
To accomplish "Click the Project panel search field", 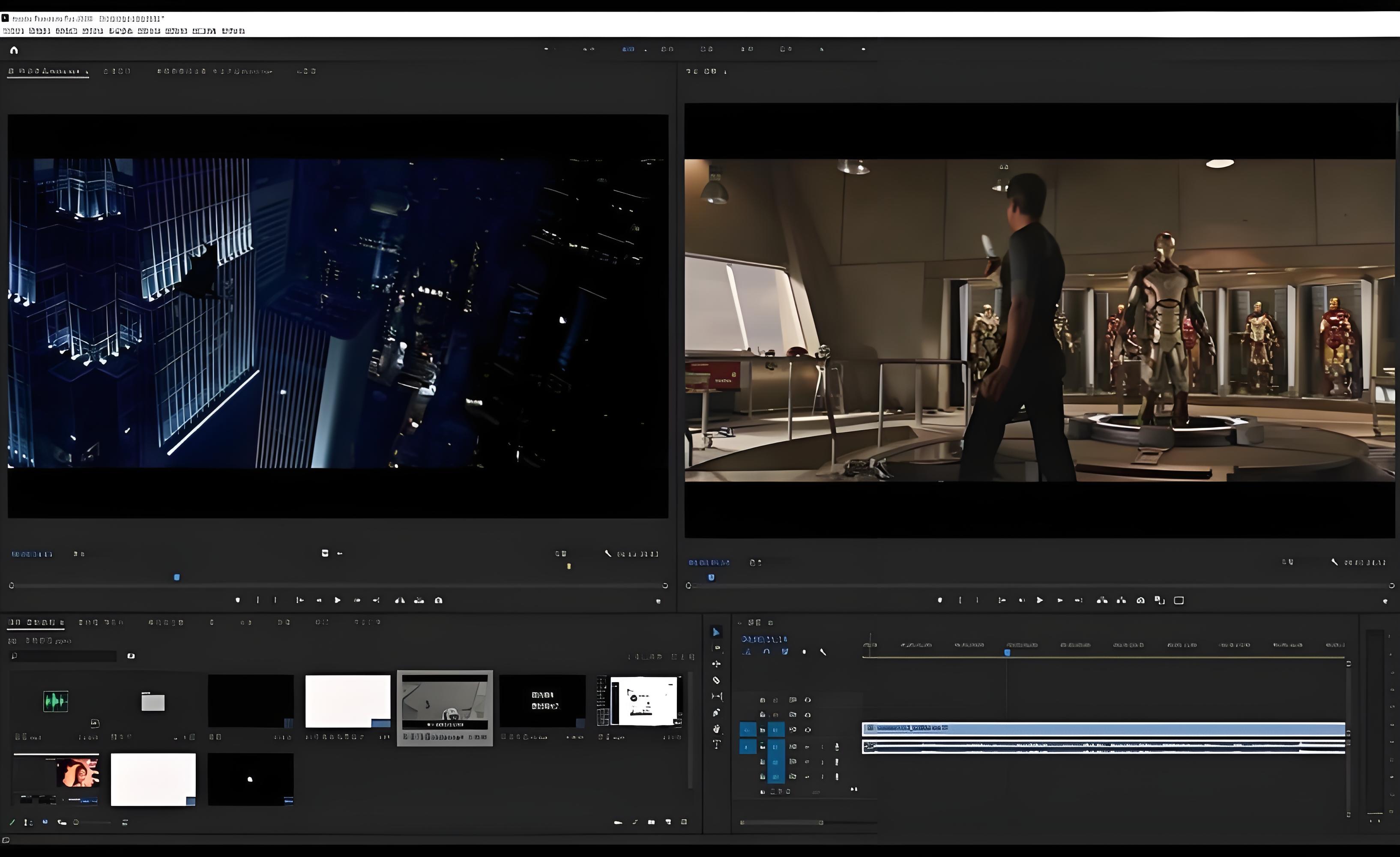I will 64,656.
